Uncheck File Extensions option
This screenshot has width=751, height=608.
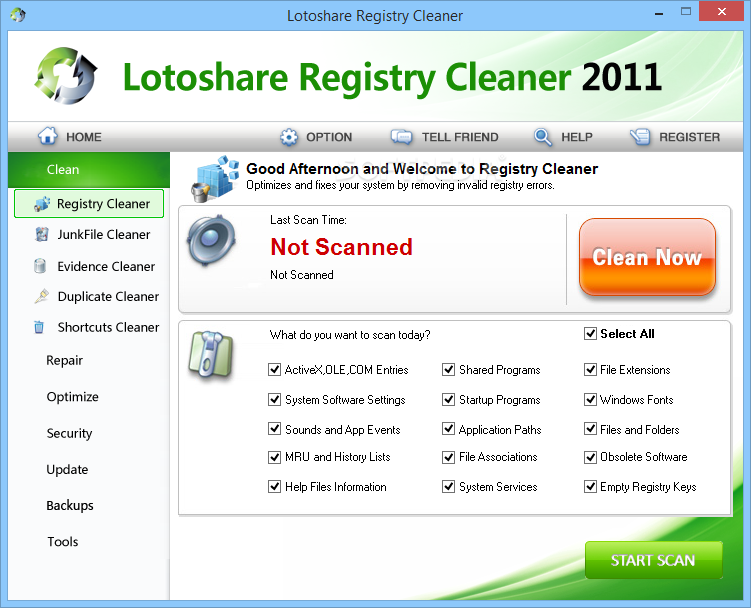click(x=590, y=369)
